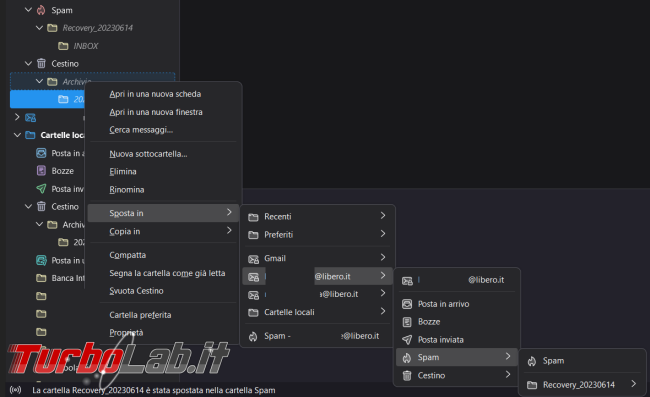Choose Cerca messaggi... from the context menu

coord(141,130)
